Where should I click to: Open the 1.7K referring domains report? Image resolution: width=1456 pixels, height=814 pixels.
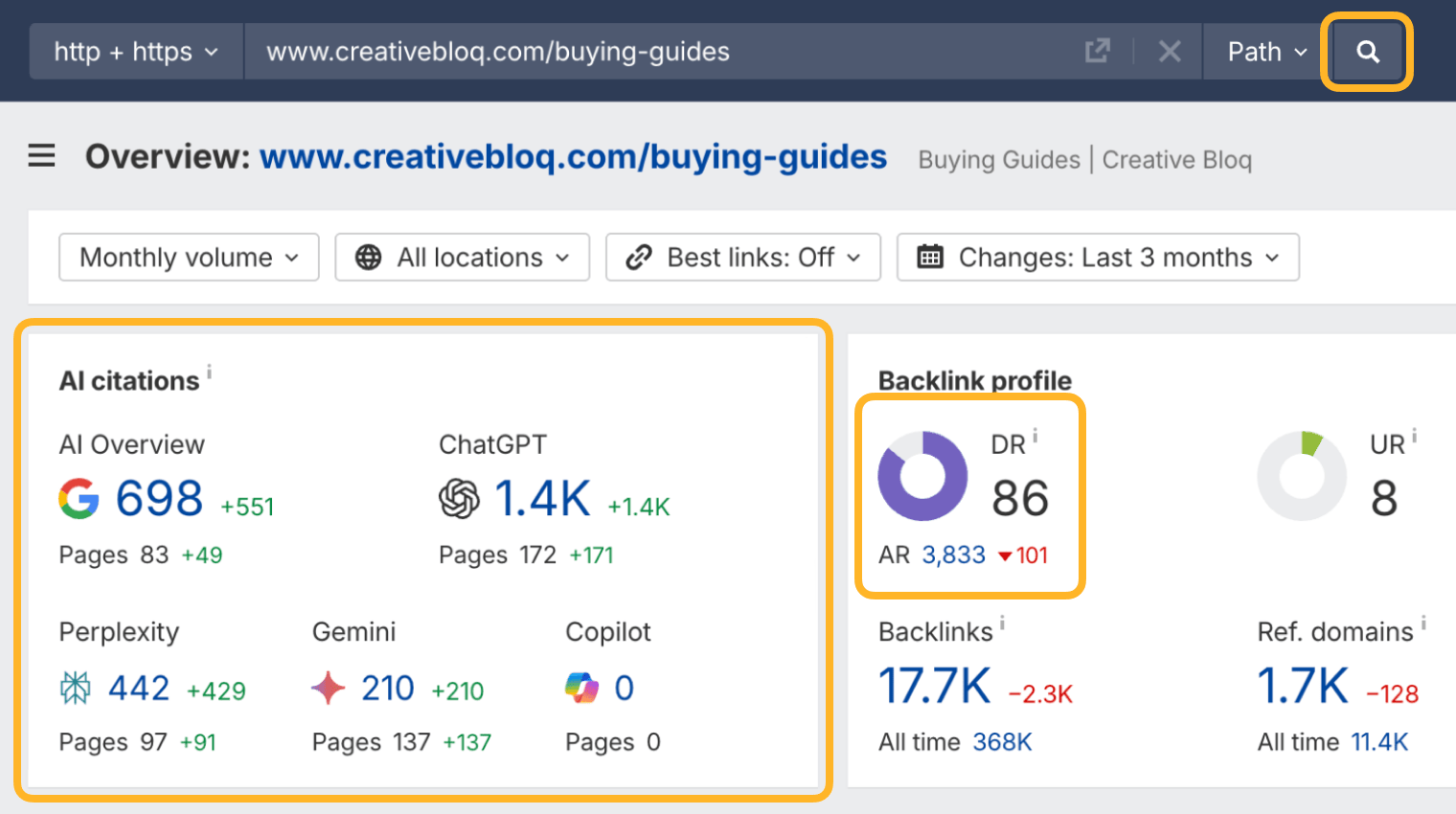pos(1303,687)
